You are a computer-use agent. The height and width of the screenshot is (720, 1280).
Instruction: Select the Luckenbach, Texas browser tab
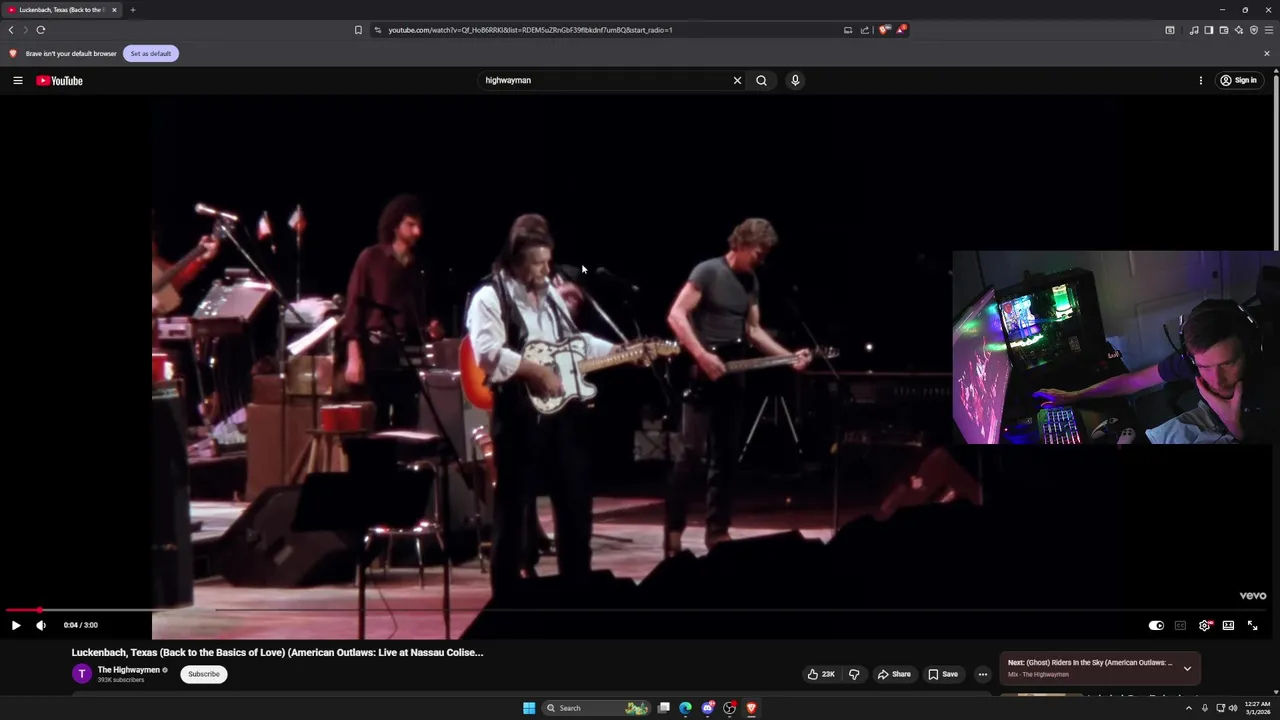point(62,10)
